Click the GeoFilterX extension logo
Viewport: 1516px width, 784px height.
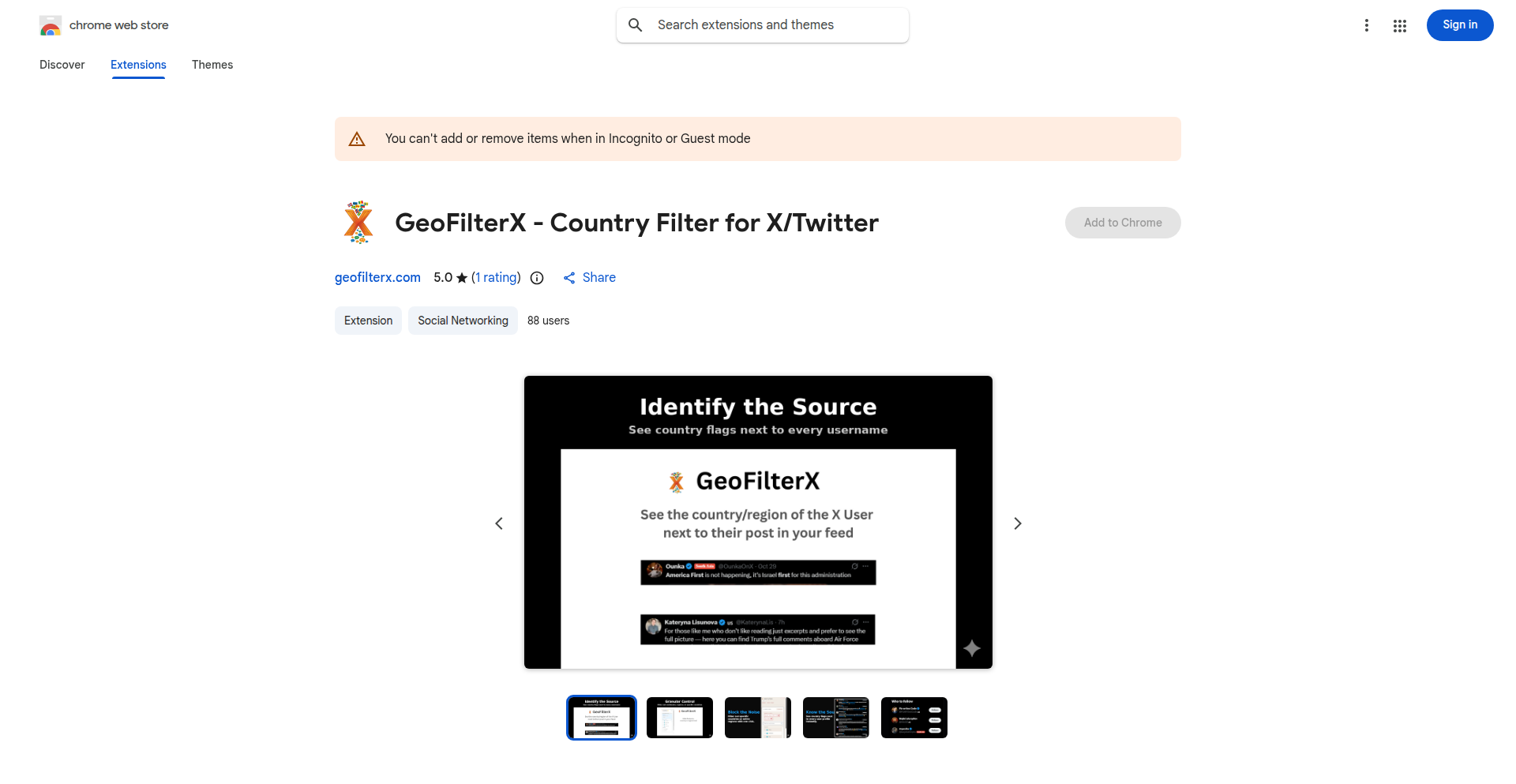[358, 223]
